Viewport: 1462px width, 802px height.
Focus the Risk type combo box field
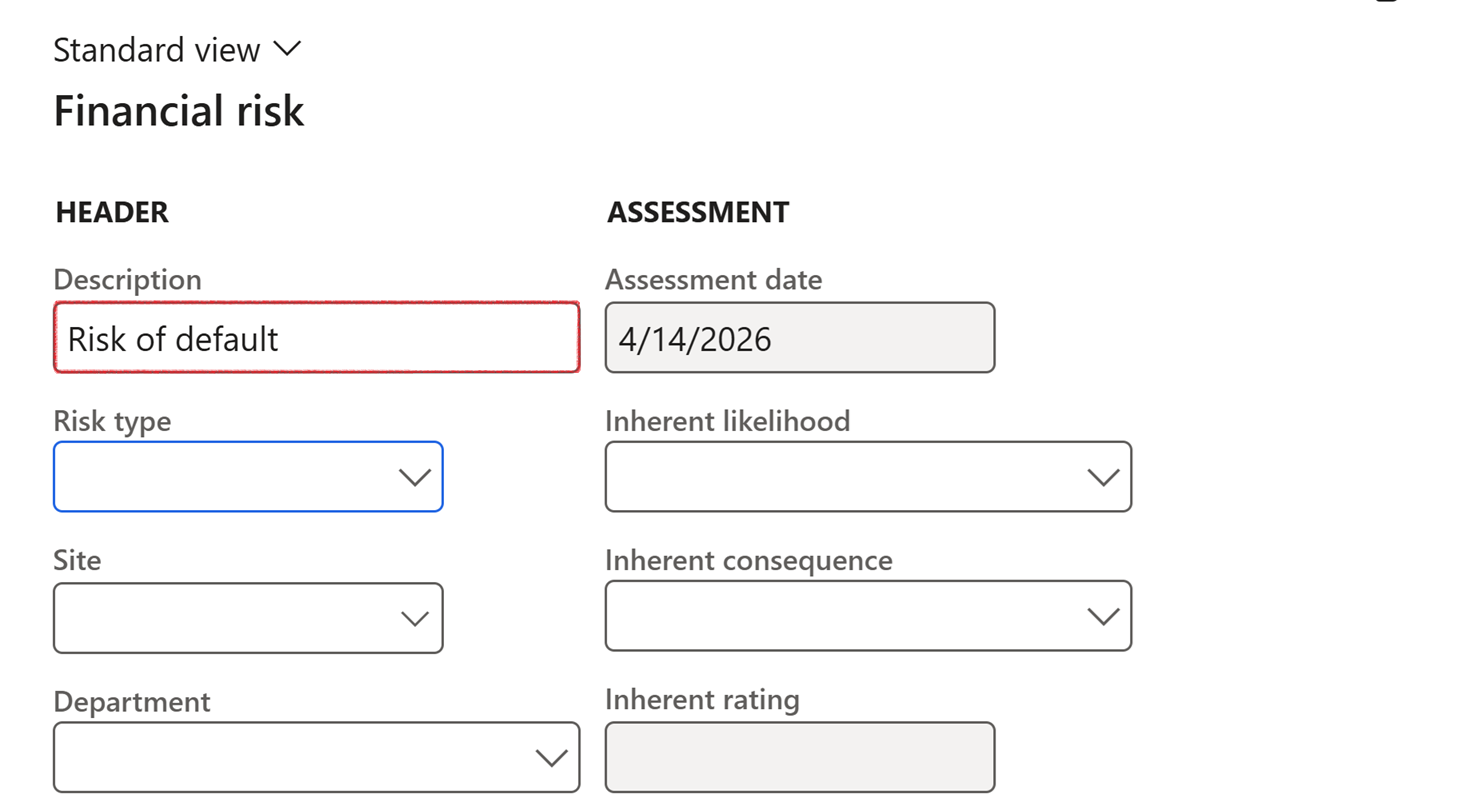pos(222,477)
